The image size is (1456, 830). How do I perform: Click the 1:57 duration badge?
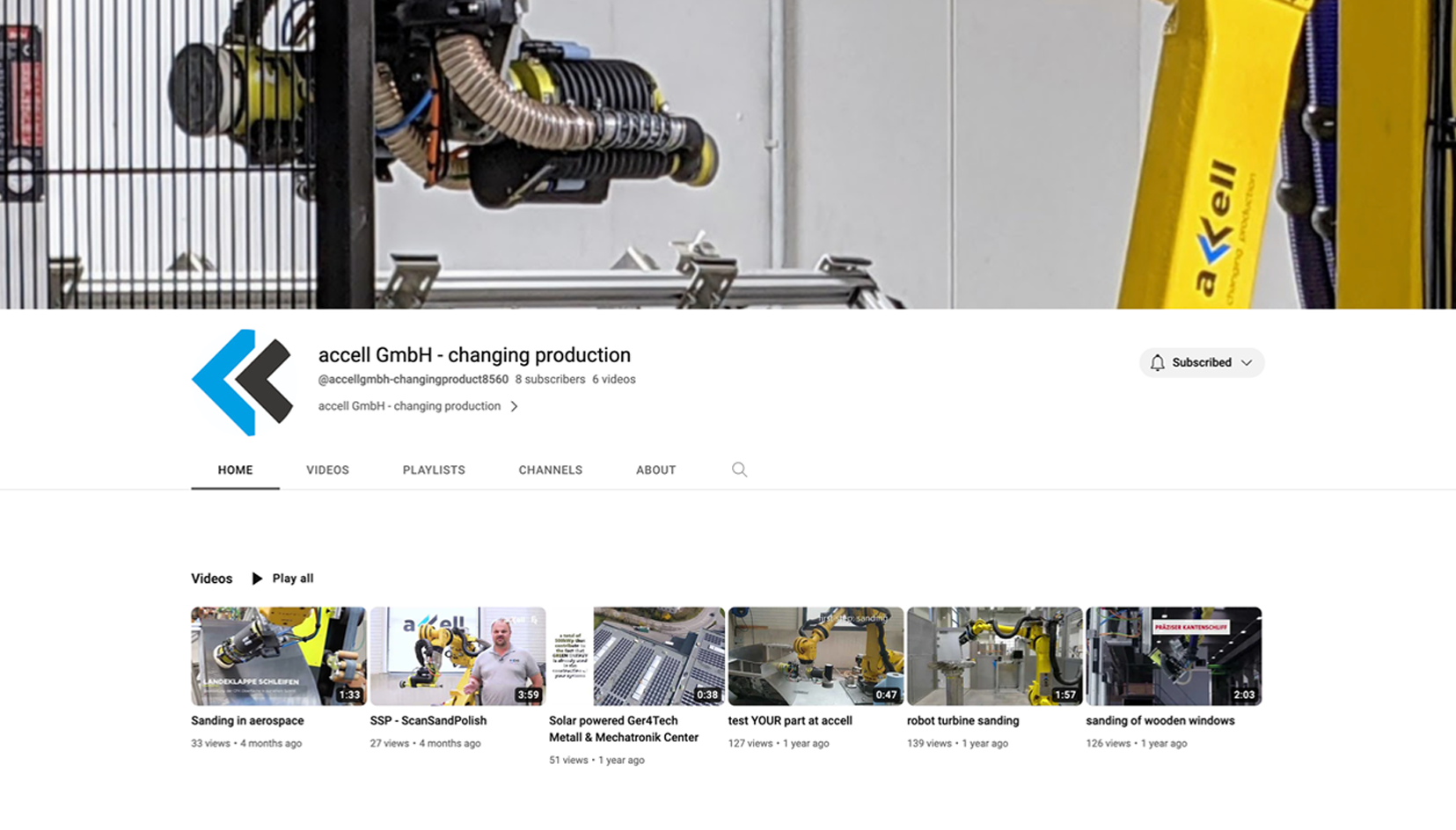tap(1065, 695)
